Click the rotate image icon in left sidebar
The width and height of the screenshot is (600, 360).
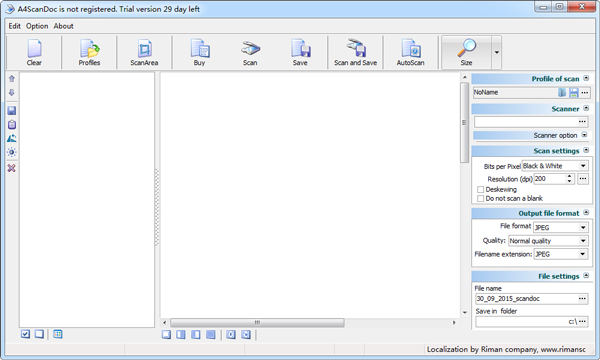tap(12, 138)
